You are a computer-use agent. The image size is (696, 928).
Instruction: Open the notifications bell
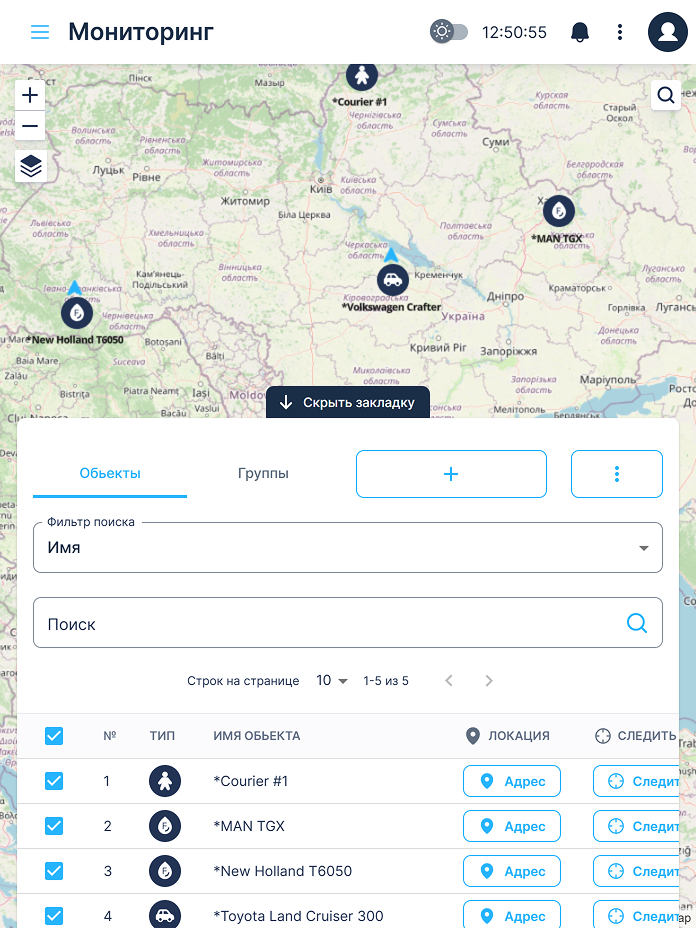580,32
